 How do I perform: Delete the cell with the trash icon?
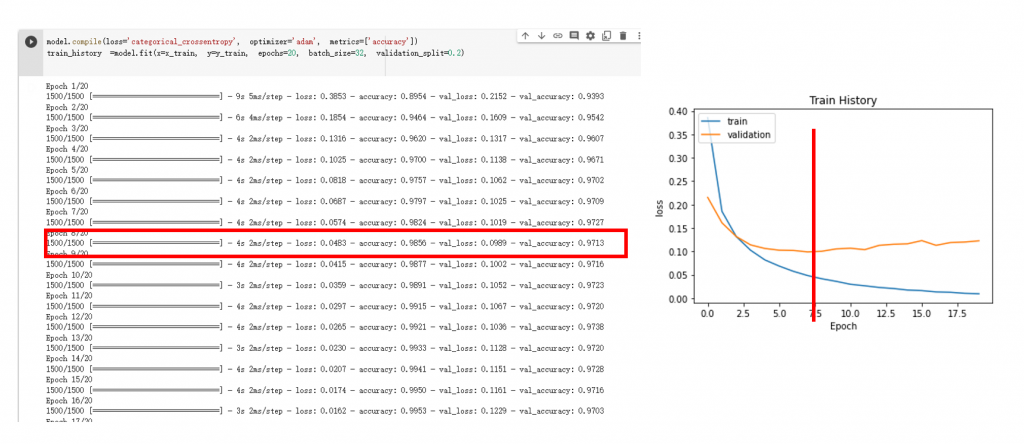tap(623, 36)
